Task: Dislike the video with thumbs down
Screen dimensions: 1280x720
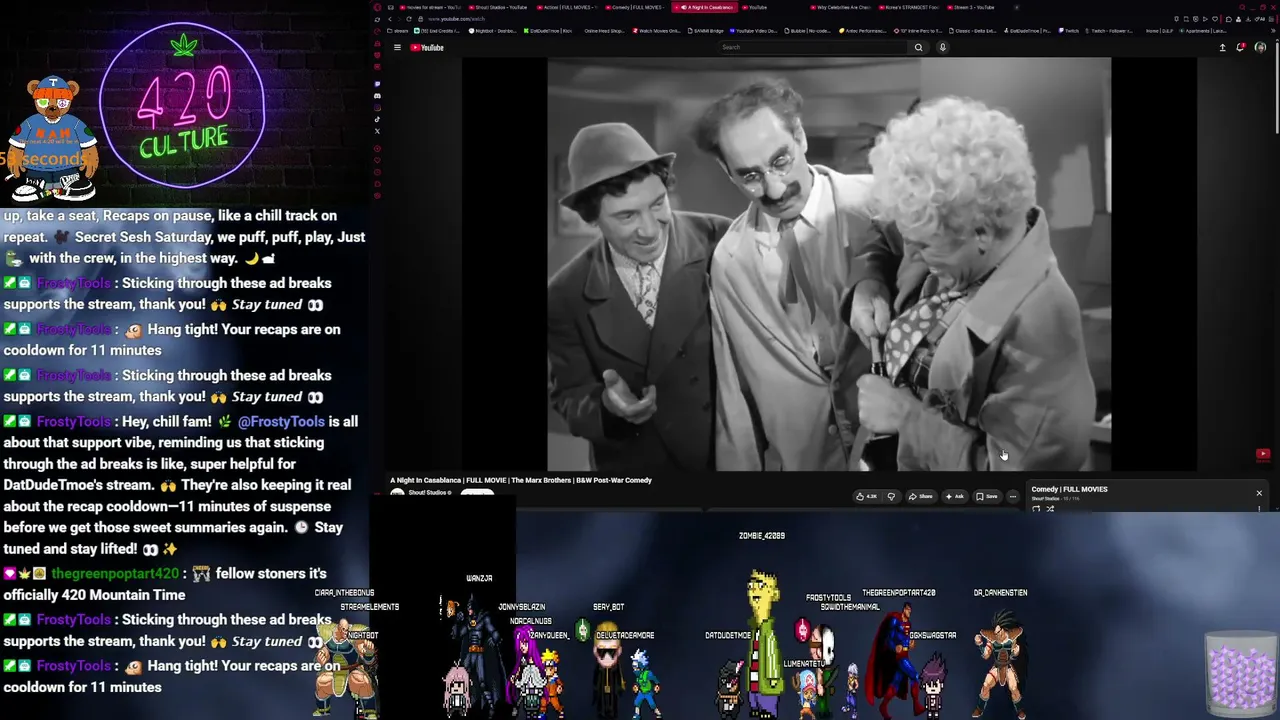Action: [891, 496]
